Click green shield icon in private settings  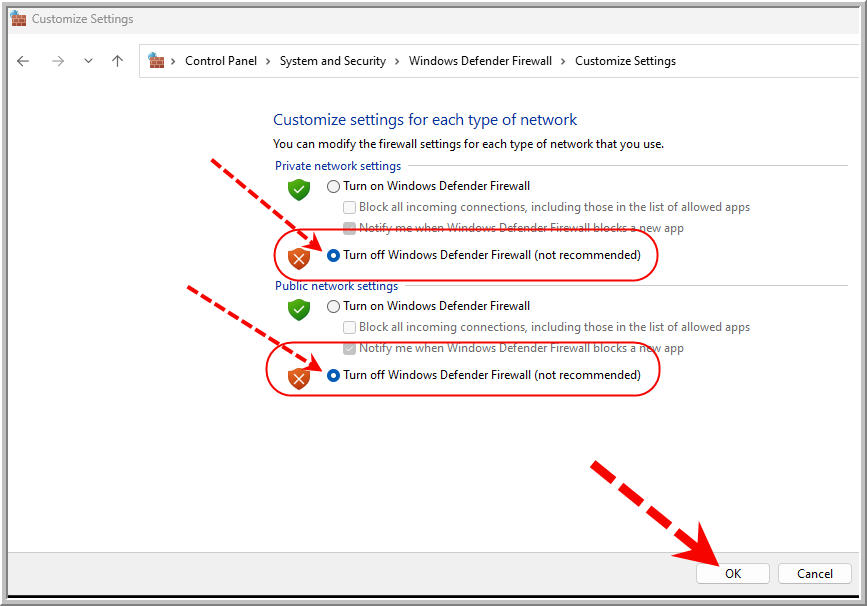coord(299,190)
